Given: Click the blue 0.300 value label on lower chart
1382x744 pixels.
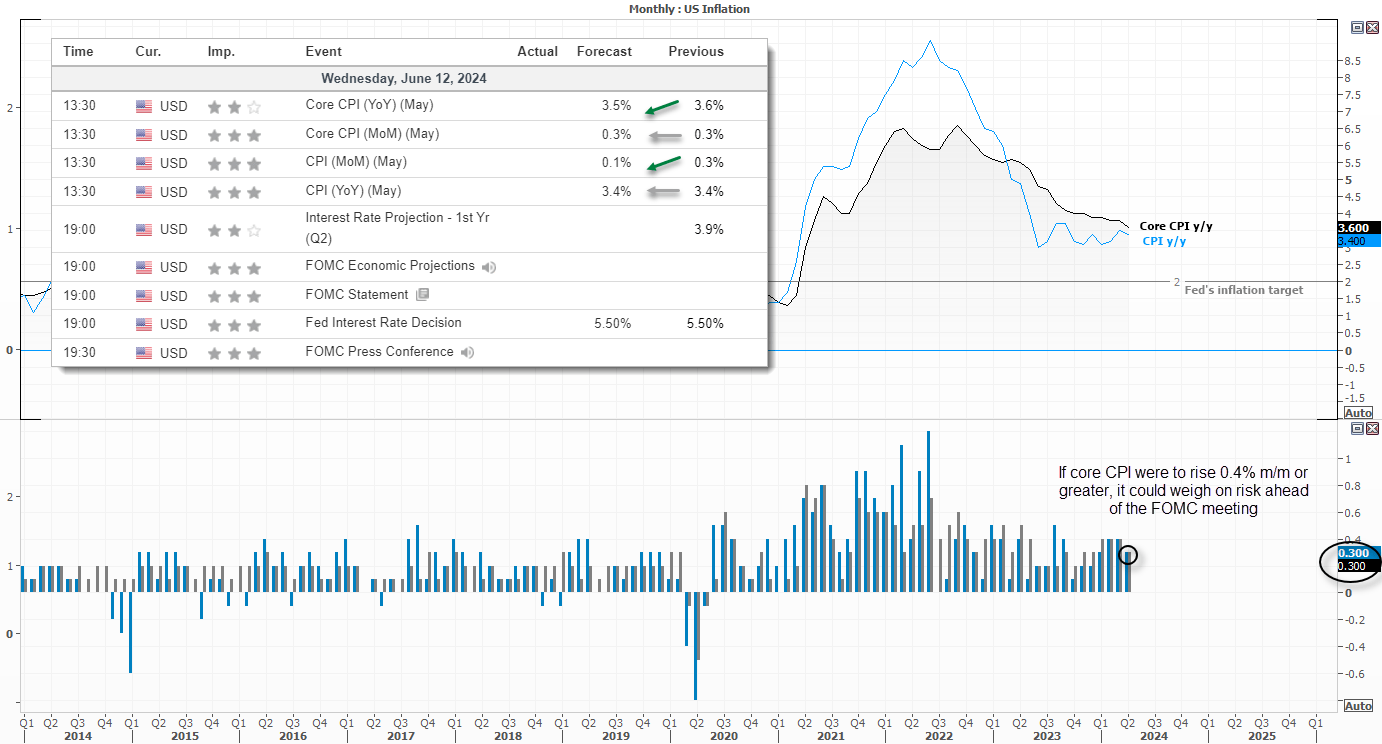Looking at the screenshot, I should click(x=1358, y=553).
